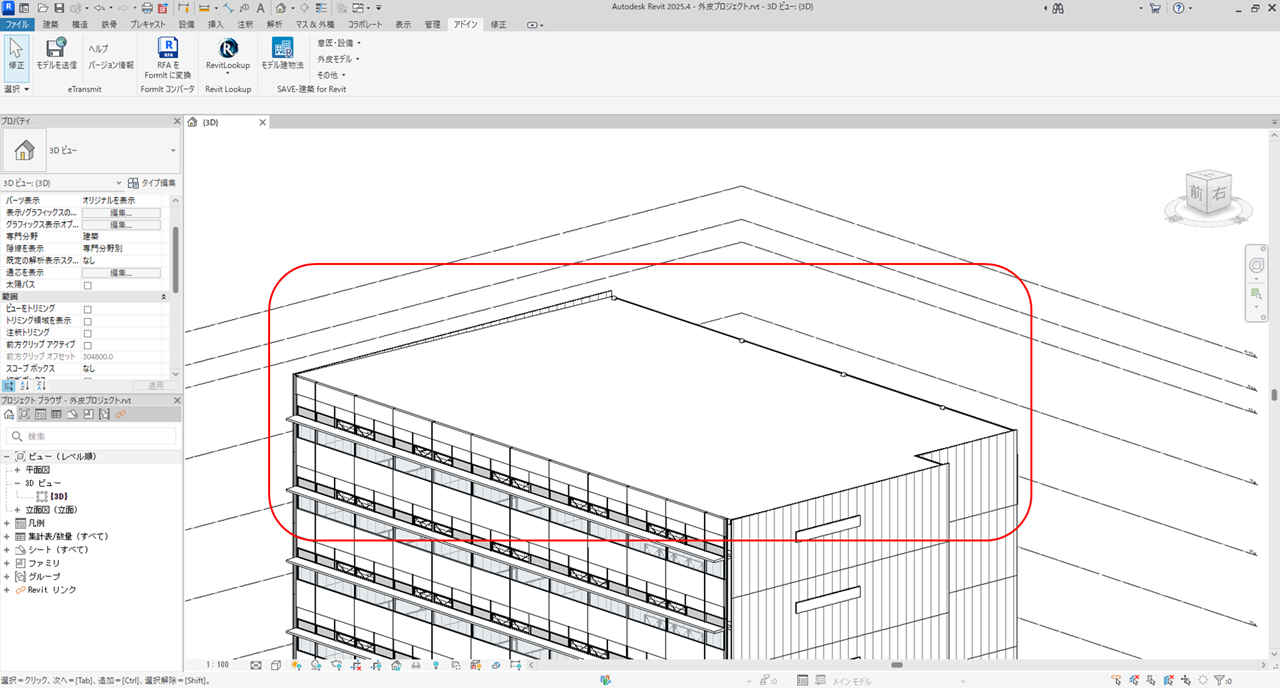Expand the ファミリ tree node

coord(7,563)
